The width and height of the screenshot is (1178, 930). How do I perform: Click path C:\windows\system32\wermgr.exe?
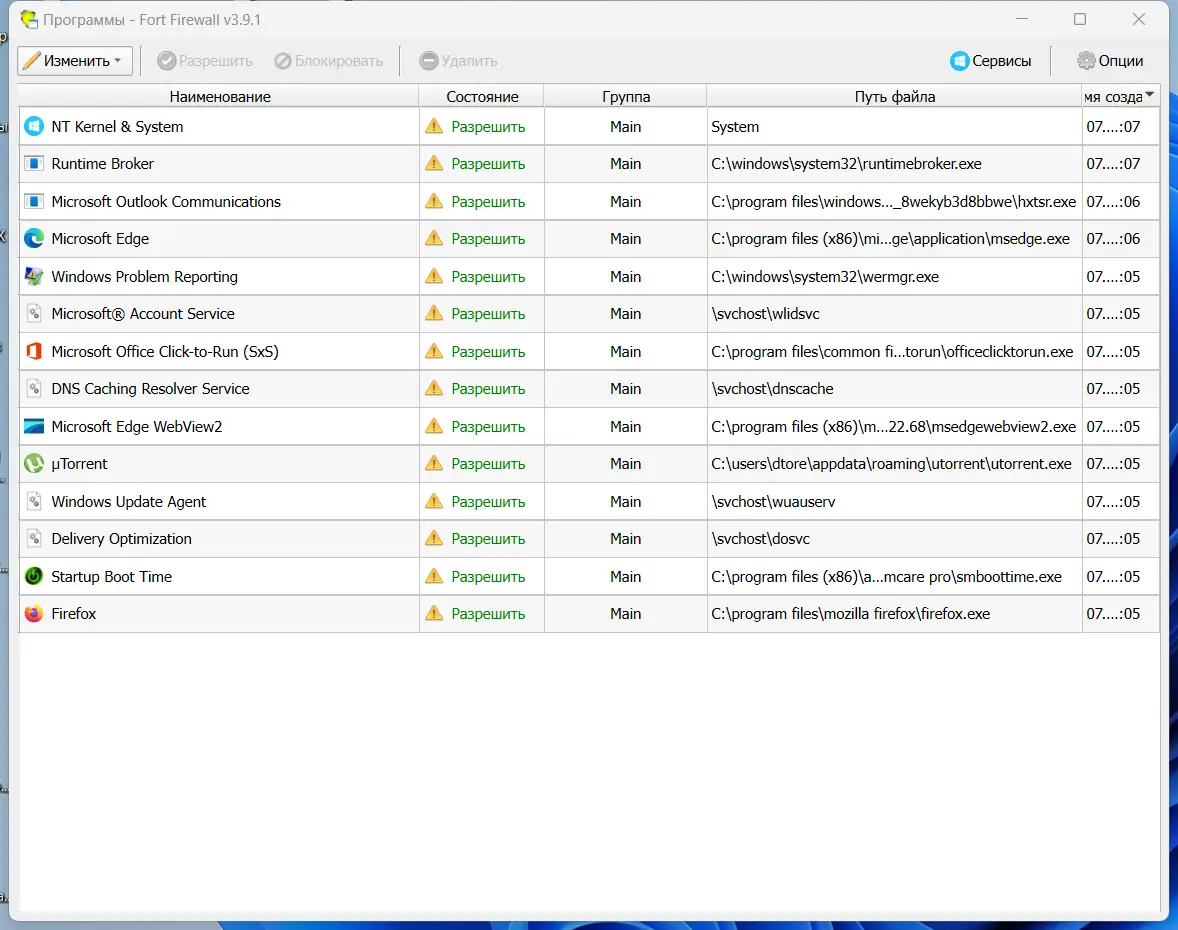(x=825, y=276)
